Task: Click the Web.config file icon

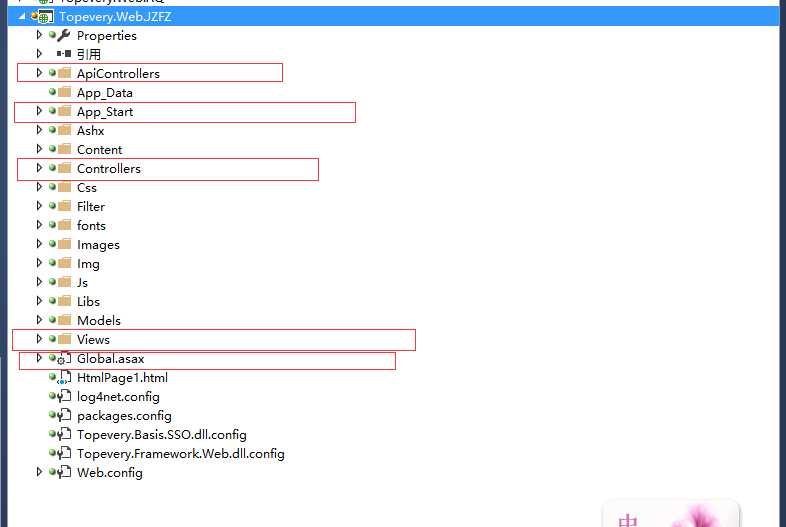Action: (64, 472)
